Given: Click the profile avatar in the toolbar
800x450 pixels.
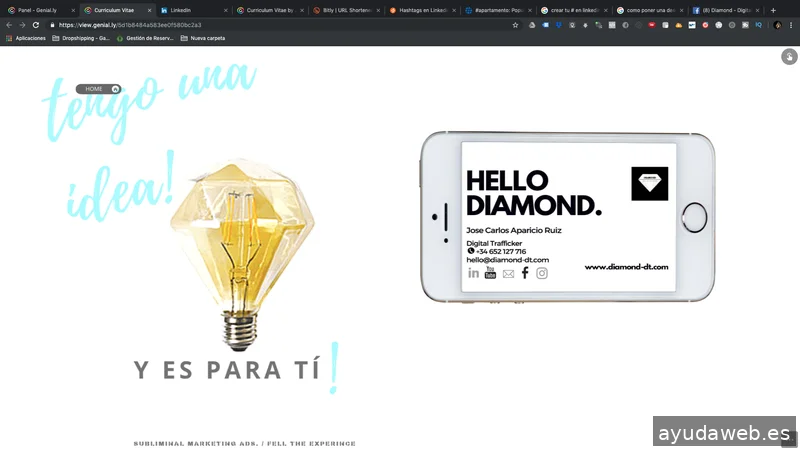Looking at the screenshot, I should click(x=778, y=25).
